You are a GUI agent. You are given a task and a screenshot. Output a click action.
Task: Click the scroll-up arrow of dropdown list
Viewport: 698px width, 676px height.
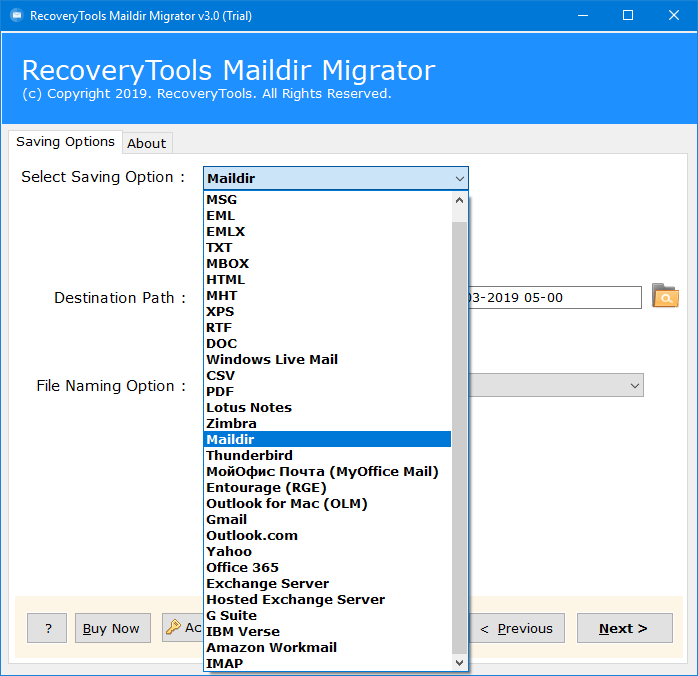(459, 201)
